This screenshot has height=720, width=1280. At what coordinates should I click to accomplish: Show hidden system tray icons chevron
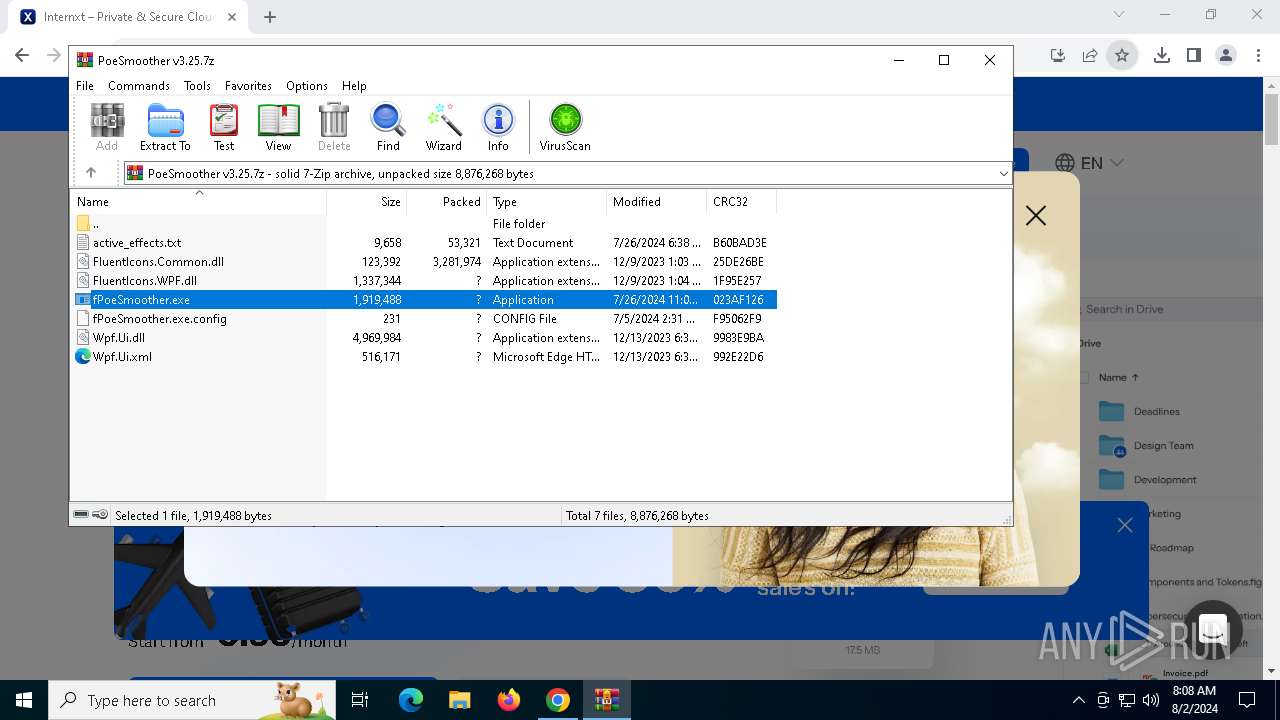(x=1078, y=700)
